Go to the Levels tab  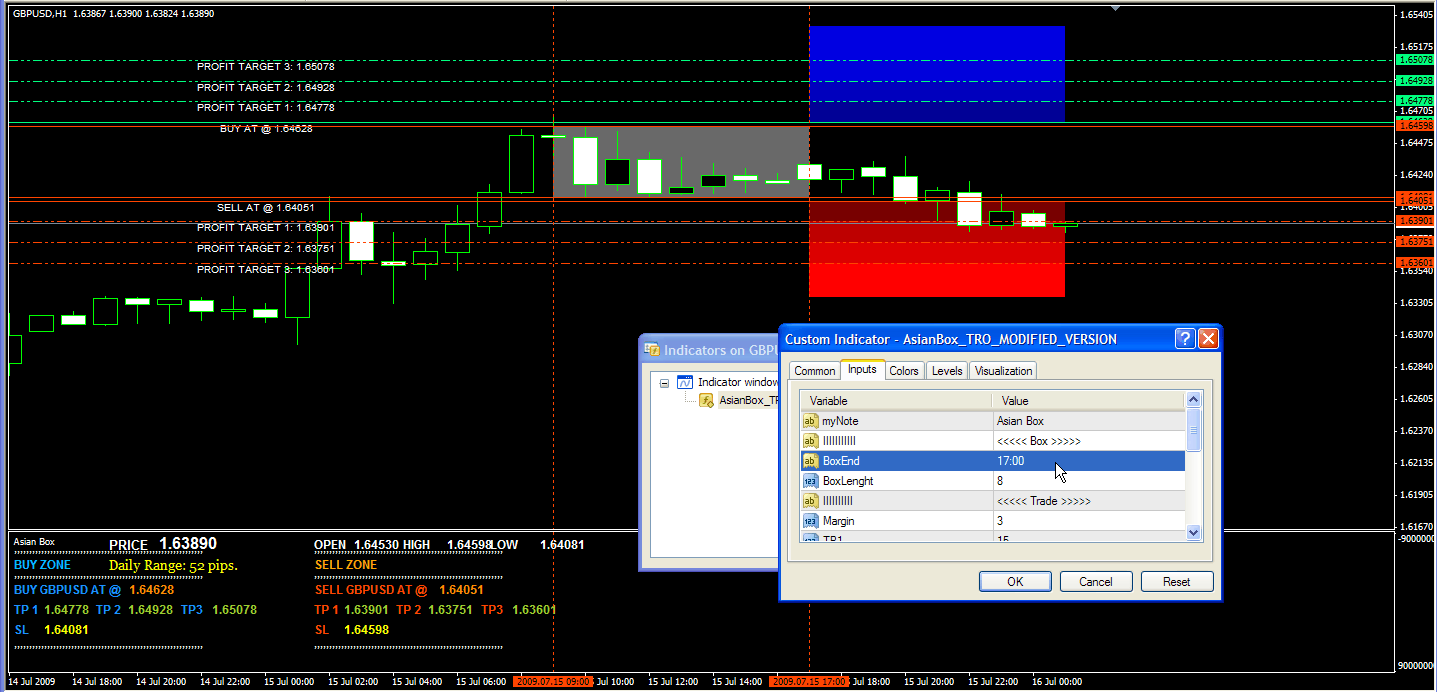coord(947,371)
